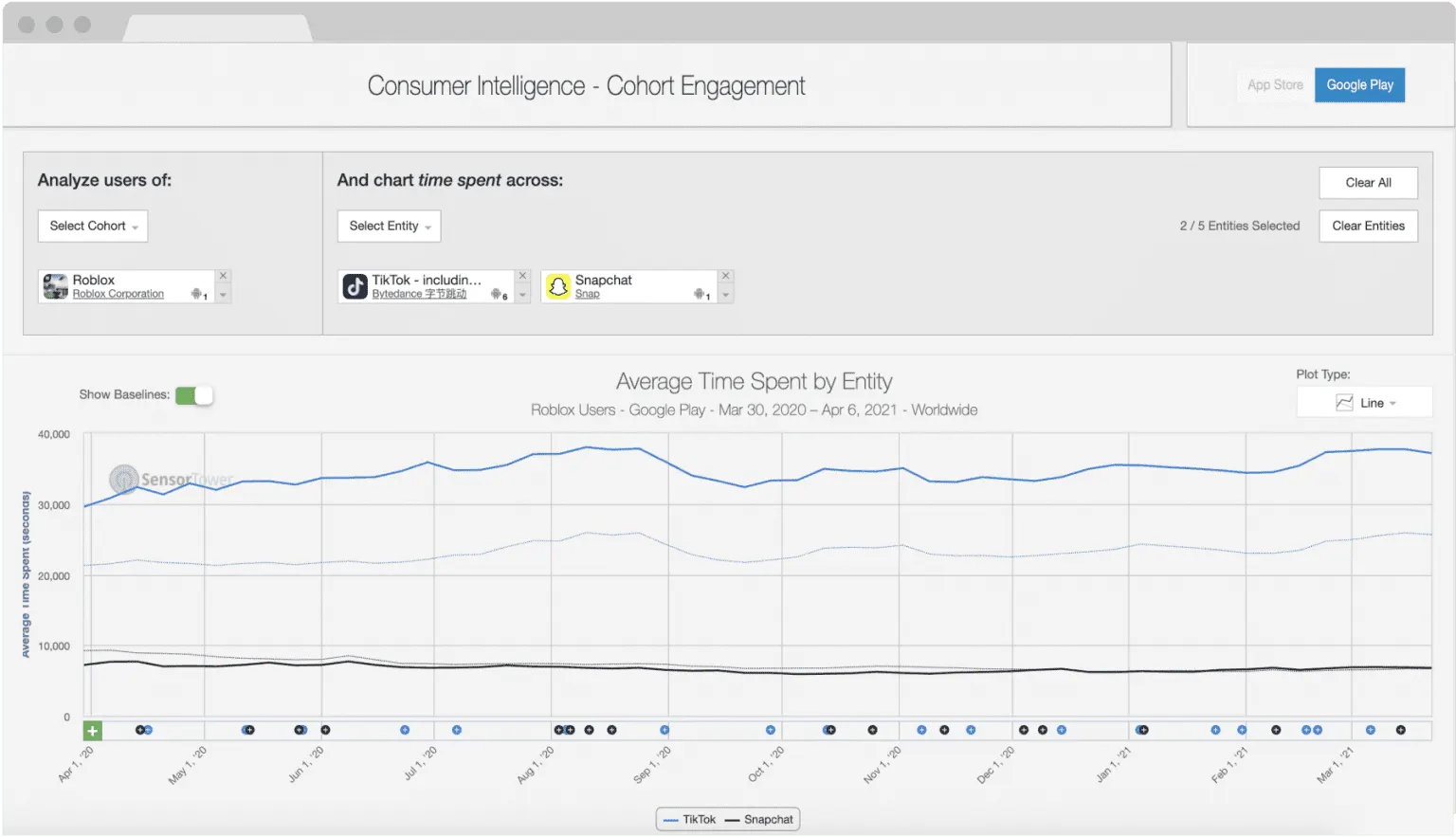Image resolution: width=1456 pixels, height=837 pixels.
Task: Click the browser tab at the window top
Action: (x=218, y=28)
